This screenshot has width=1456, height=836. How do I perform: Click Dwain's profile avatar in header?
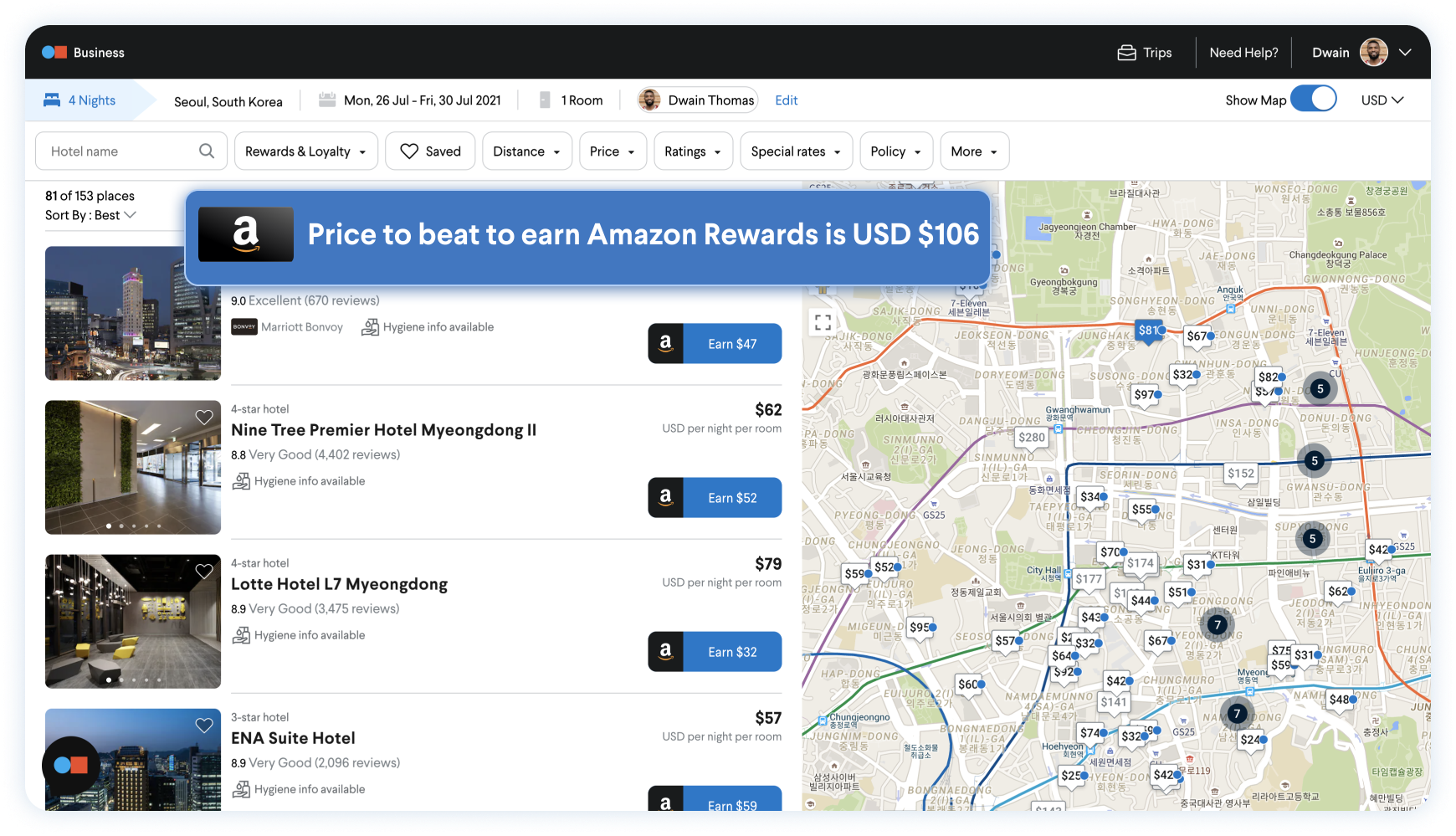[1373, 52]
